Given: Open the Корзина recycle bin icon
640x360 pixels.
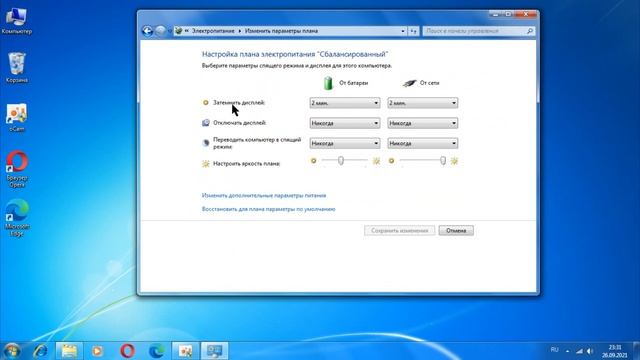Looking at the screenshot, I should point(17,68).
